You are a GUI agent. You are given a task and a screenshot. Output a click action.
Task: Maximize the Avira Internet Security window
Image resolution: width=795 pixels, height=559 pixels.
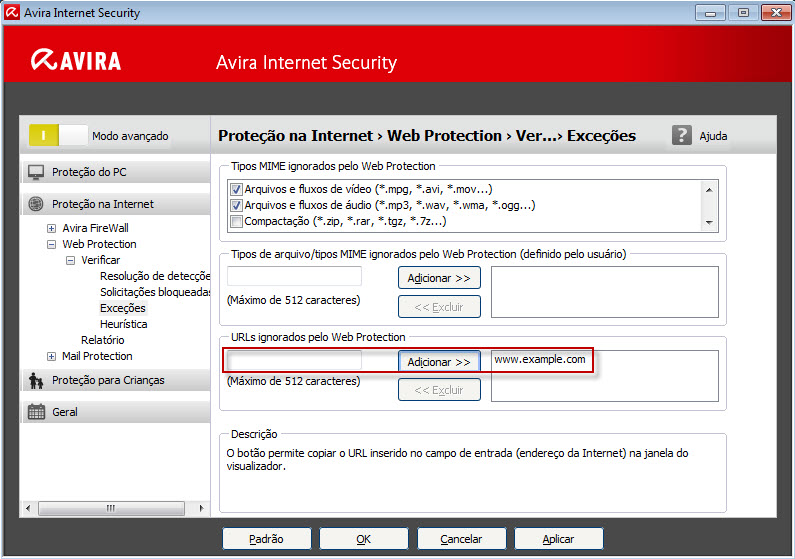point(743,12)
